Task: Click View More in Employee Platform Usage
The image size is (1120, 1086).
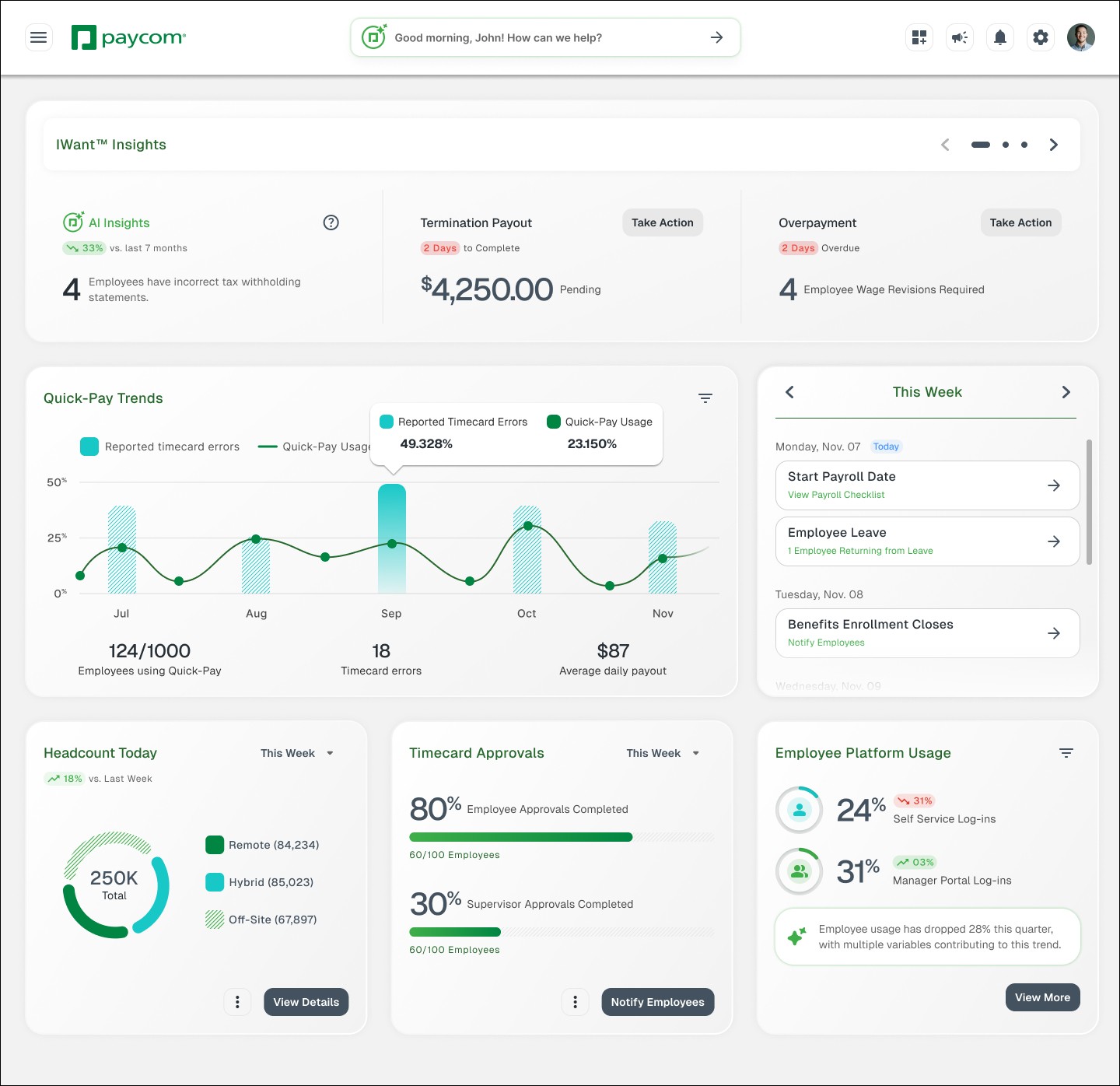Action: click(x=1042, y=997)
